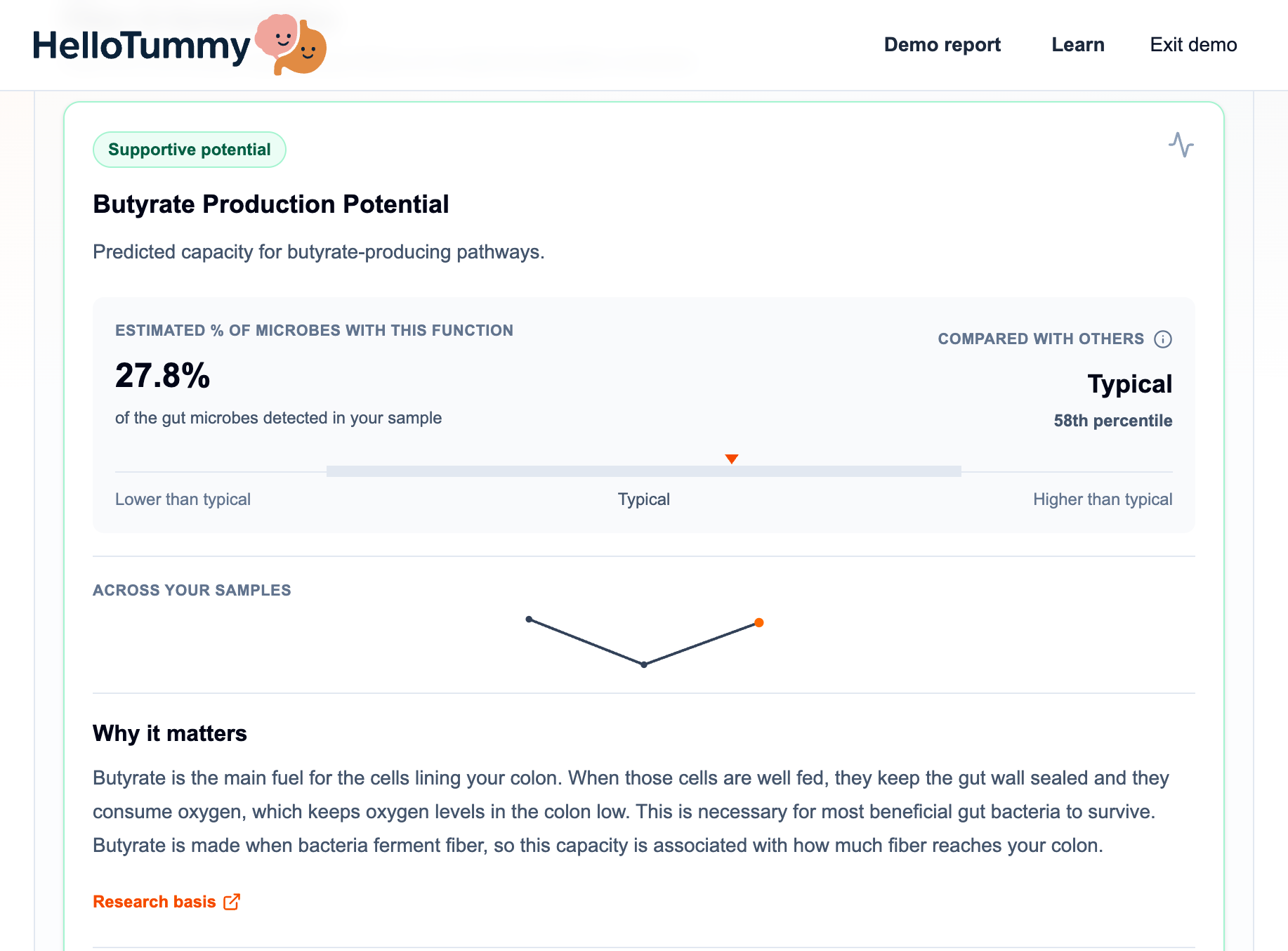Click the Supportive potential badge
Image resolution: width=1288 pixels, height=951 pixels.
click(x=190, y=150)
